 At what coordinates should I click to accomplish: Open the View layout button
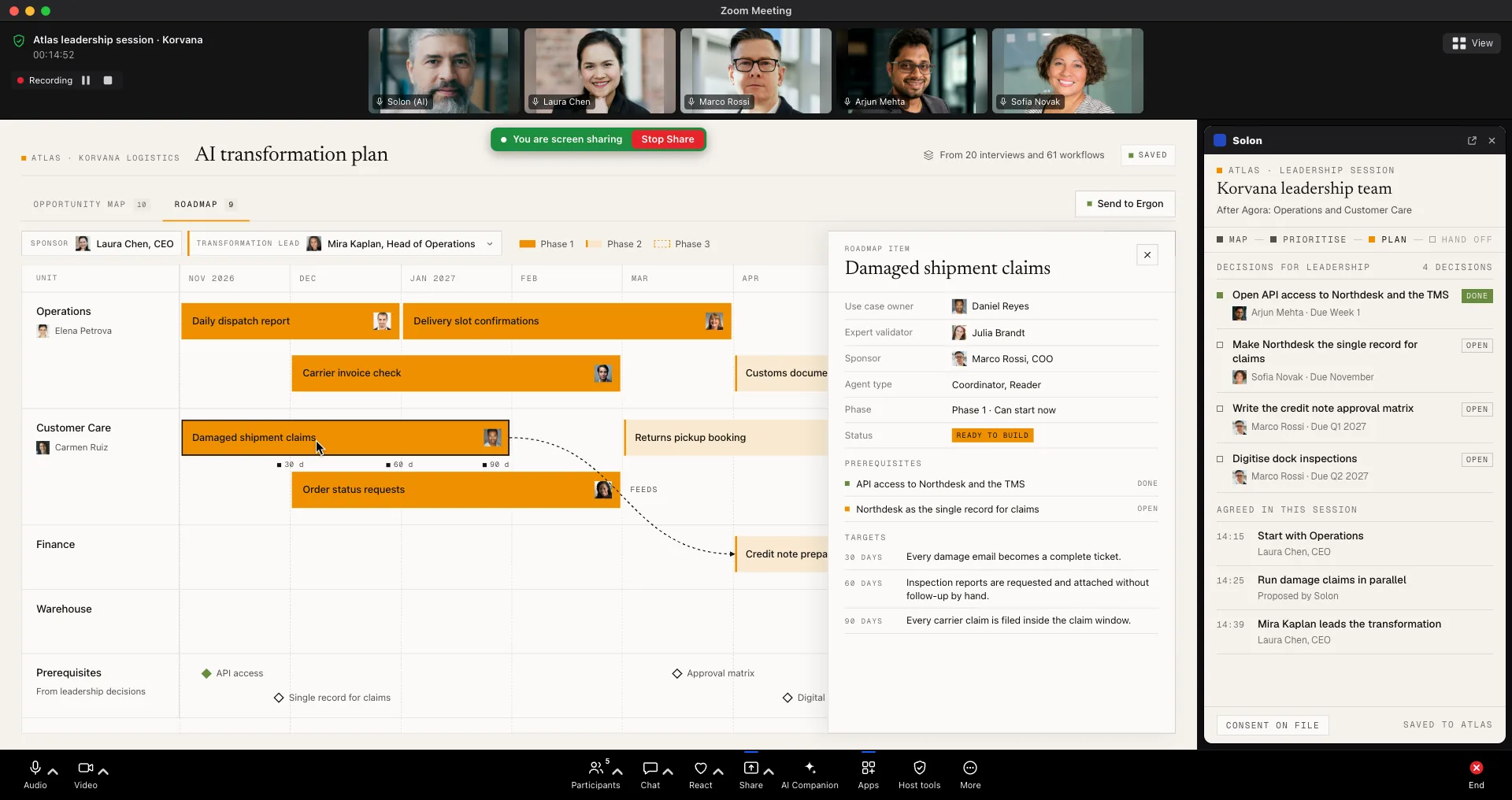click(1472, 43)
